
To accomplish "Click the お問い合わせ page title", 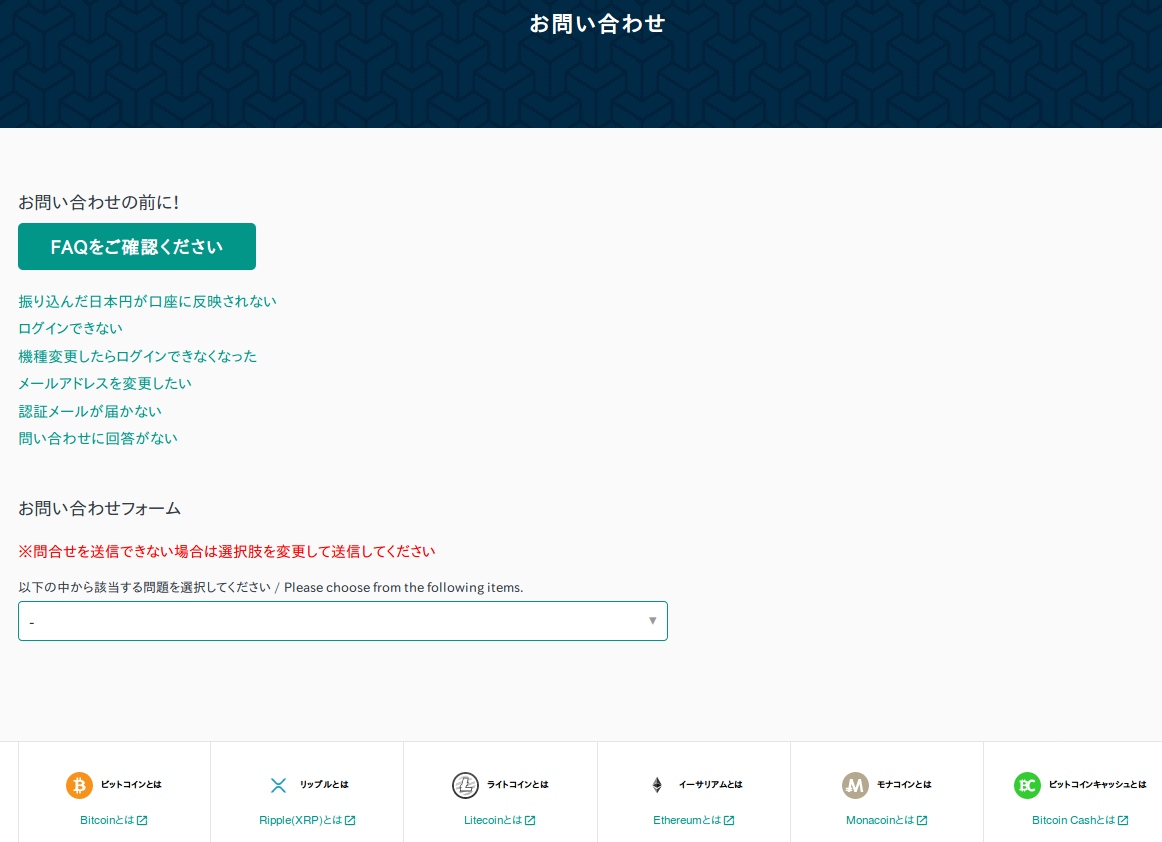I will [597, 24].
